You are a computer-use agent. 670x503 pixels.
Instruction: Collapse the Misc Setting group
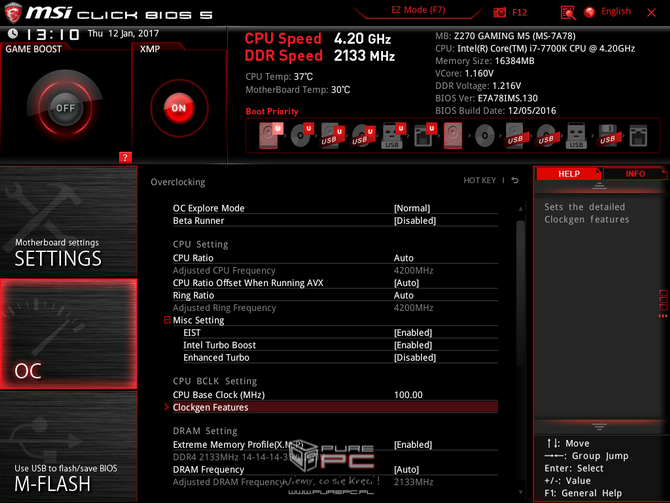click(167, 320)
